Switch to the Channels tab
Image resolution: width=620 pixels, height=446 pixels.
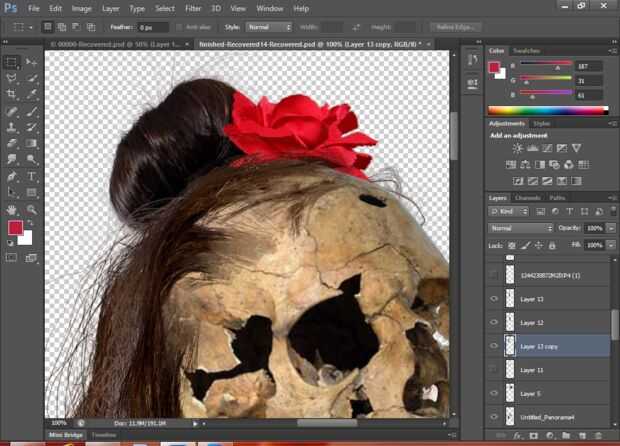coord(528,198)
